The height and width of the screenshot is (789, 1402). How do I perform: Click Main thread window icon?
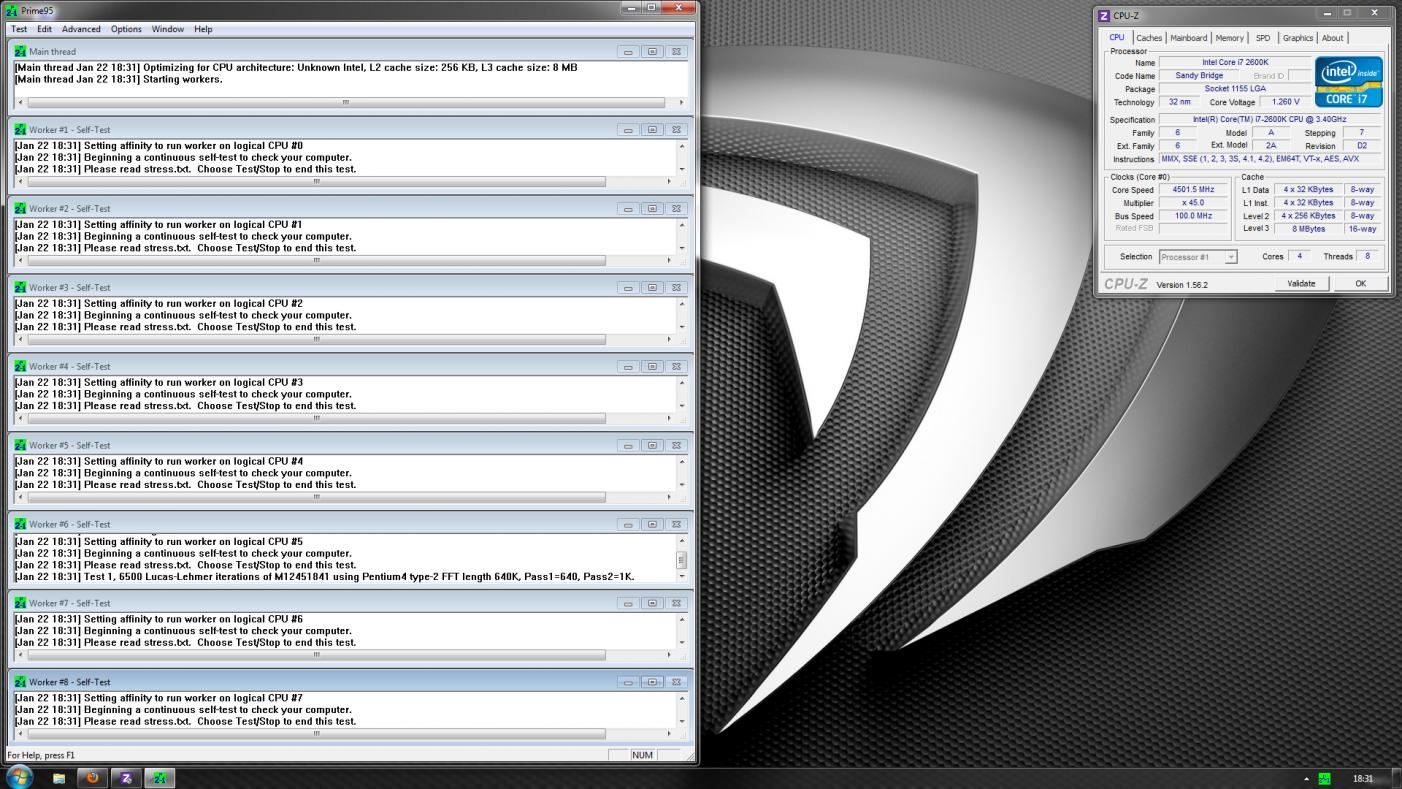point(20,51)
